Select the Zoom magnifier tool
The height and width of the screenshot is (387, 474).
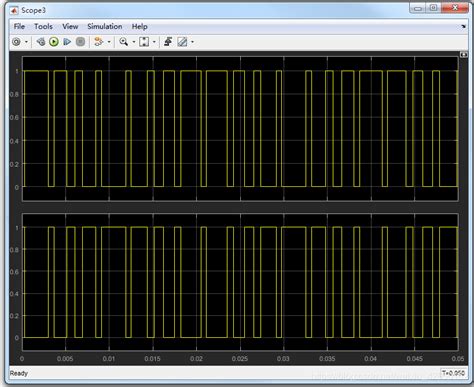coord(124,42)
